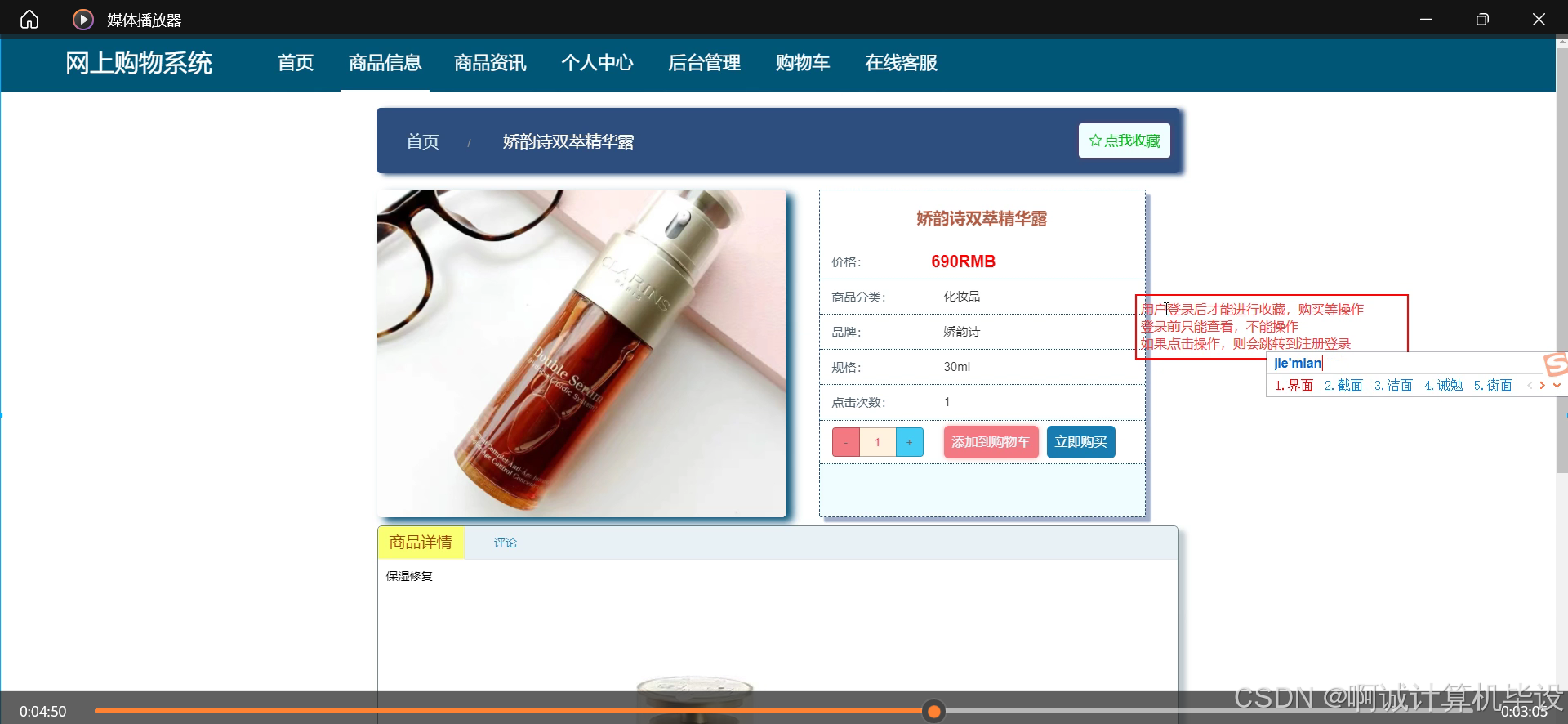Viewport: 1568px width, 724px height.
Task: Open 首页 in navigation bar
Action: [296, 63]
